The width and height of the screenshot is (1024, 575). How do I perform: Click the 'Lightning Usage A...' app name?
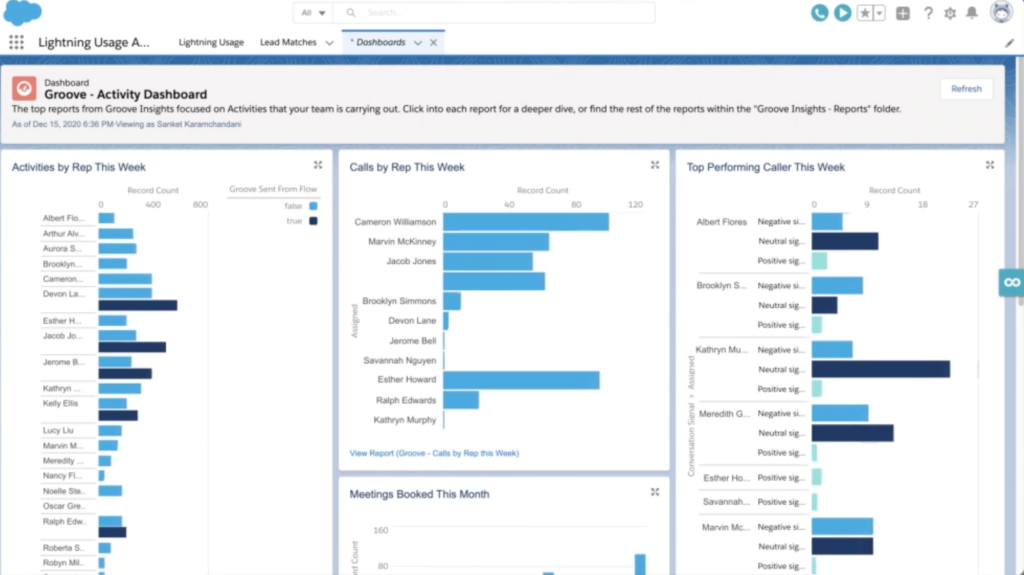pyautogui.click(x=93, y=42)
